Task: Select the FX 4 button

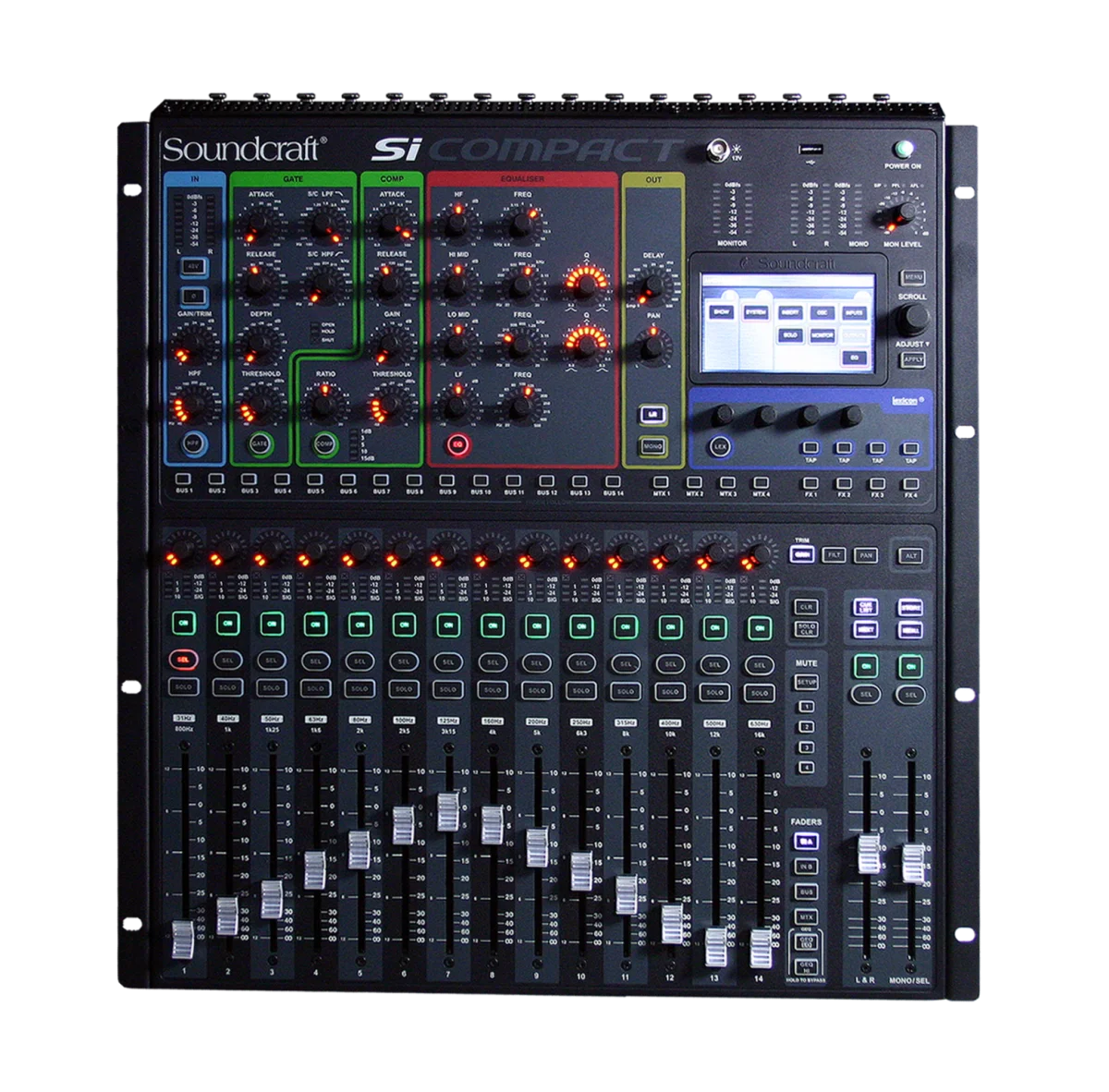Action: coord(910,482)
